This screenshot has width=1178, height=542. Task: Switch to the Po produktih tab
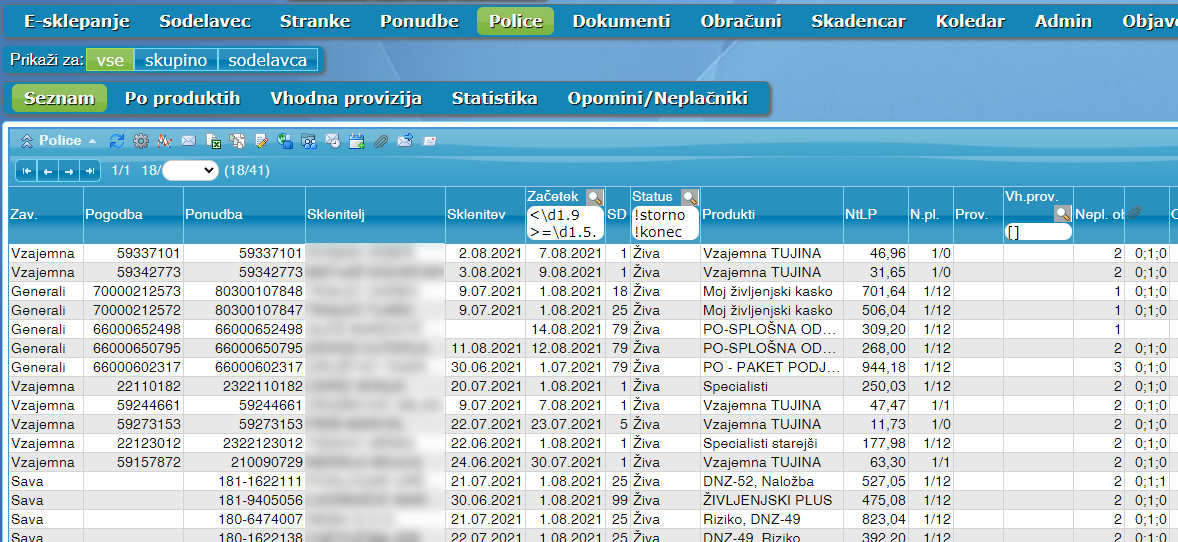point(183,98)
